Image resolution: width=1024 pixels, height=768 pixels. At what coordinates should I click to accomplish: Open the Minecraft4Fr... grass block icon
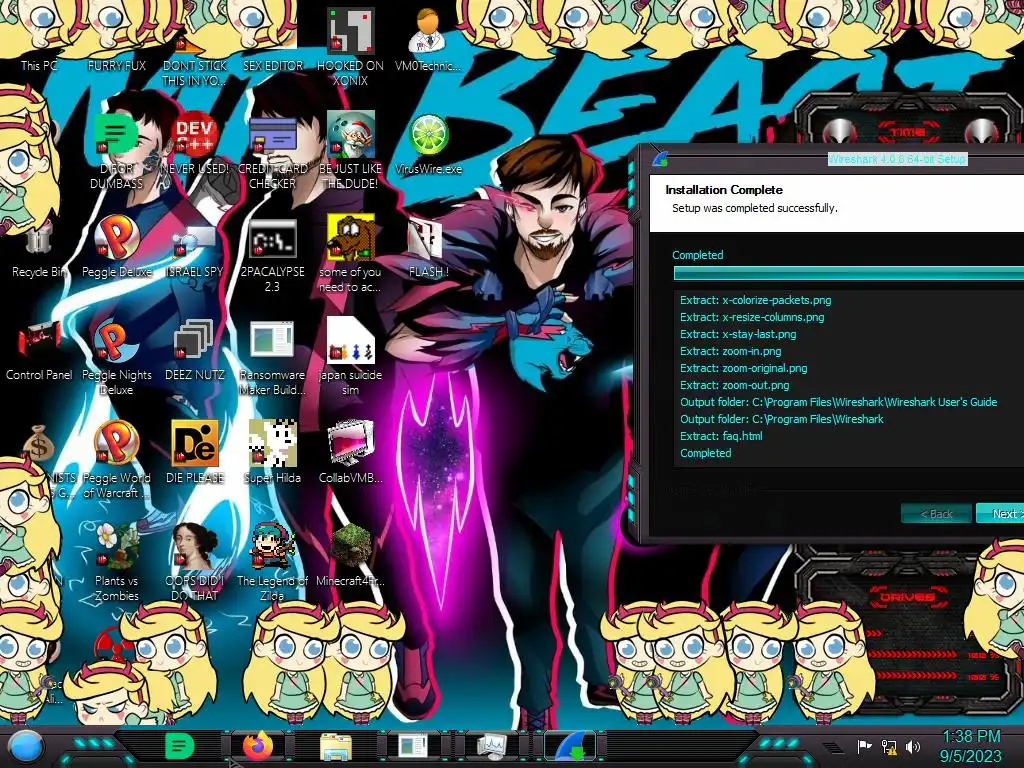coord(350,546)
